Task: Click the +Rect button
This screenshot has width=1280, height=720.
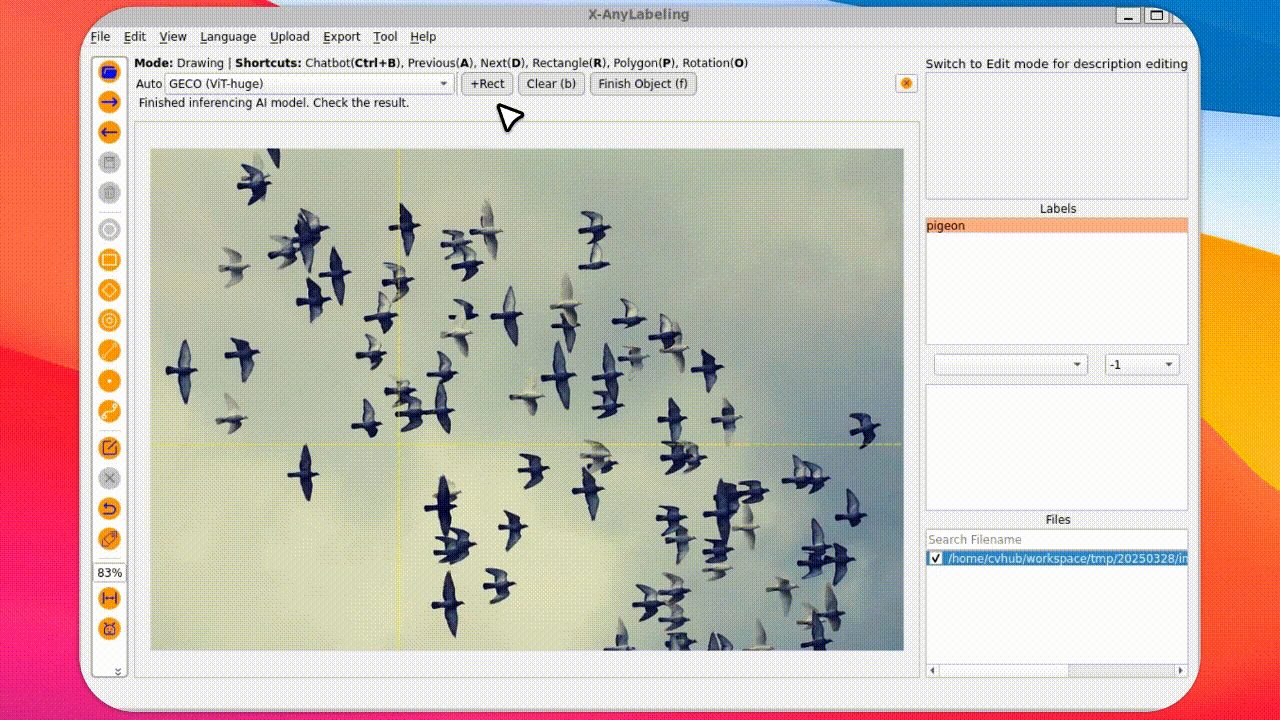Action: [x=487, y=84]
